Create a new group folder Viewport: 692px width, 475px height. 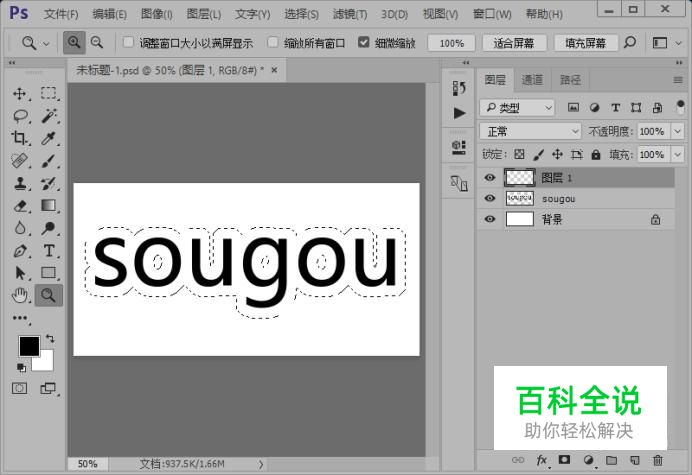[x=611, y=460]
